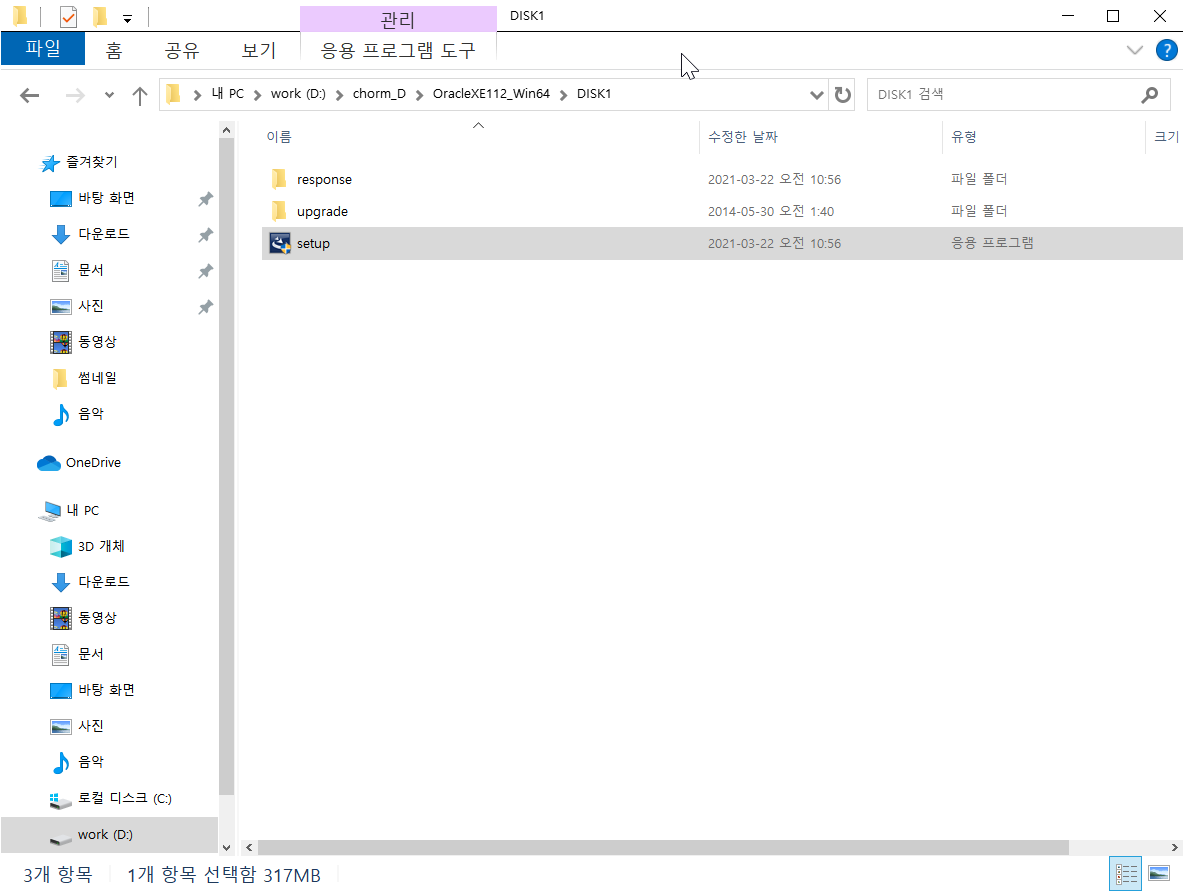Screen dimensions: 1184x892
Task: Select the upgrade folder
Action: [x=722, y=211]
